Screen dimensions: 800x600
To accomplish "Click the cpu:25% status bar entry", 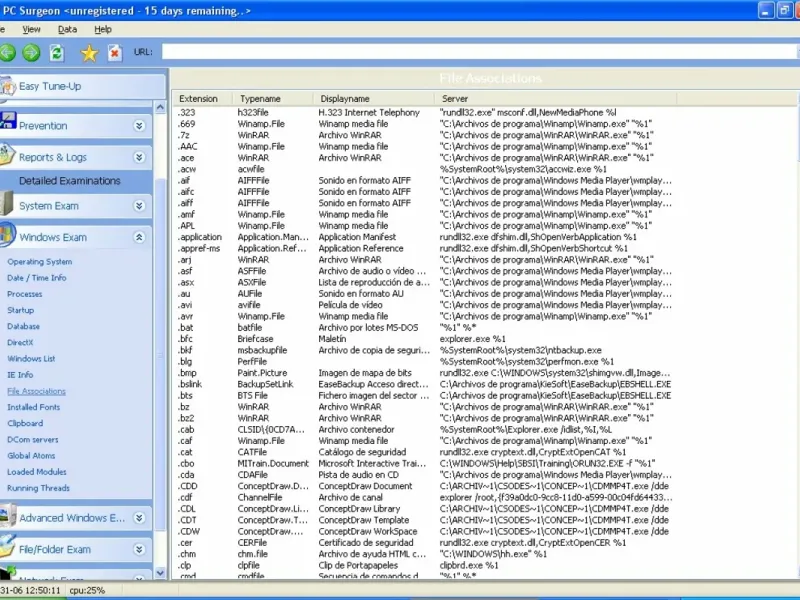I will [87, 590].
